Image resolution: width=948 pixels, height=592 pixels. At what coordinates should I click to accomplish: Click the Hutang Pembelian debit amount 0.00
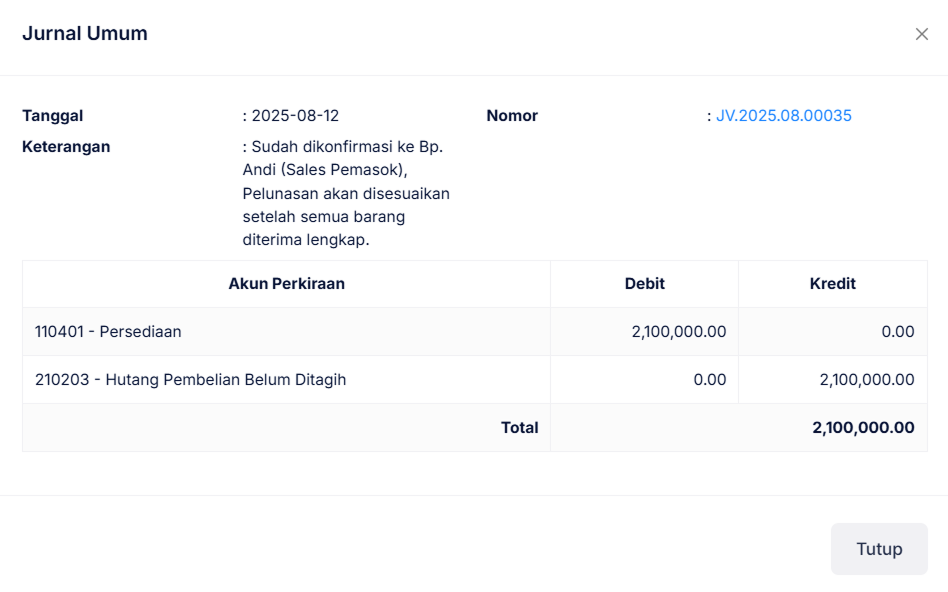pyautogui.click(x=709, y=380)
